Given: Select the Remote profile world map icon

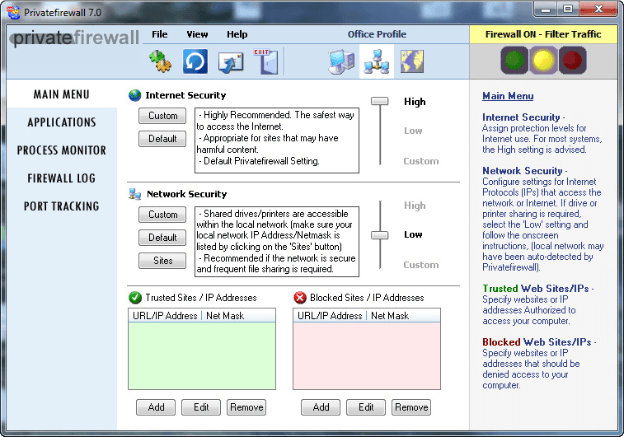Looking at the screenshot, I should (x=412, y=62).
